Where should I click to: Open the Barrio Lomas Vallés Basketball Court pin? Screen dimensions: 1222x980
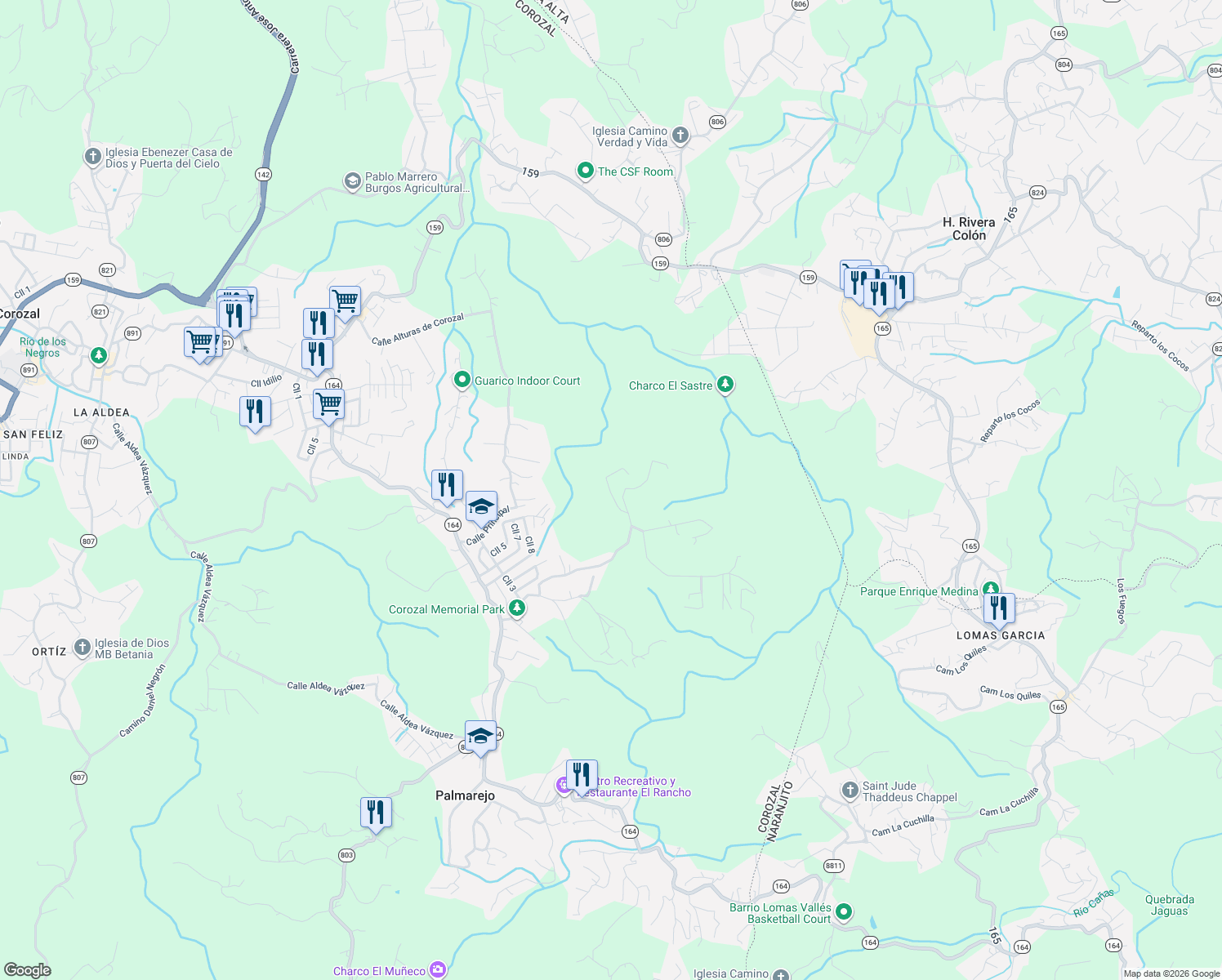coord(844,911)
